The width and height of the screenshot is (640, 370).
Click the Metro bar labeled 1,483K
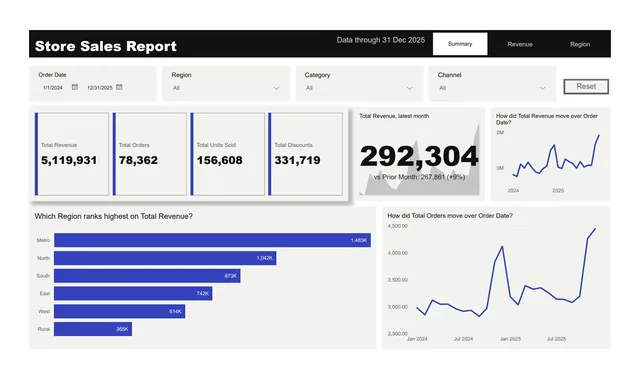[x=212, y=240]
